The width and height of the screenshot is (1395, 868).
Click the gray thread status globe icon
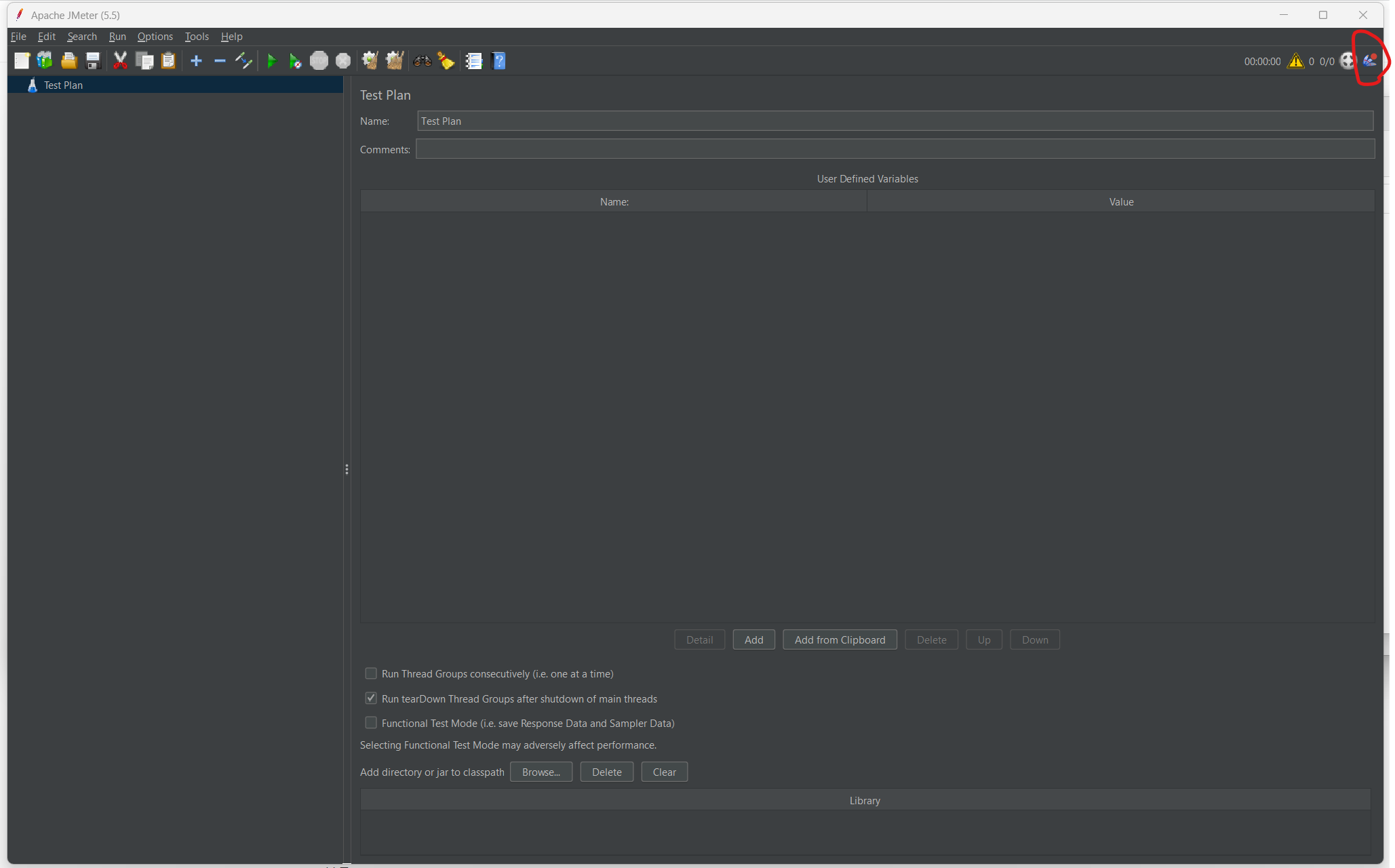point(1348,61)
